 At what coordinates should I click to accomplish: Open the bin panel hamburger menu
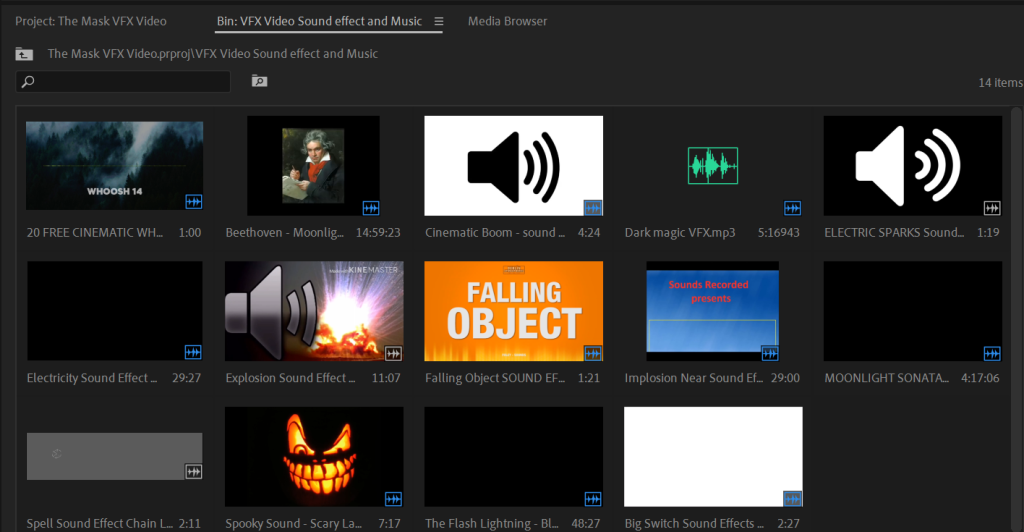tap(438, 21)
